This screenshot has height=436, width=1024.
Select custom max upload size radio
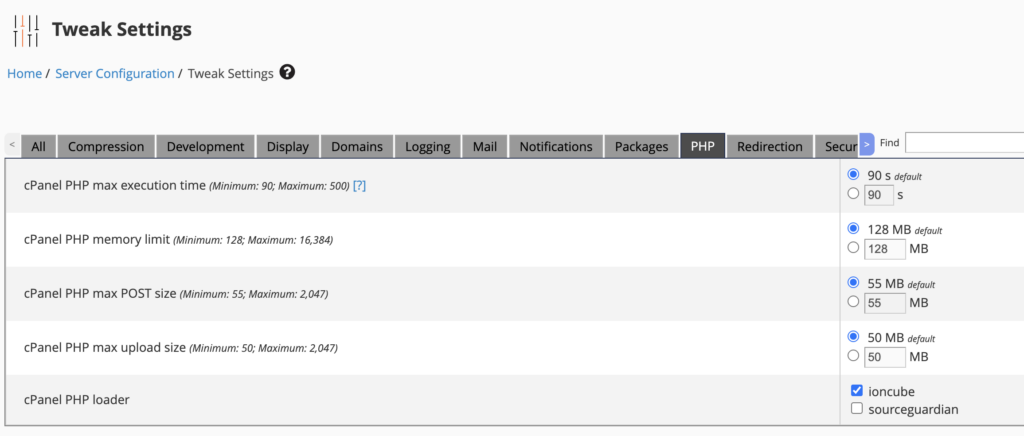(853, 356)
